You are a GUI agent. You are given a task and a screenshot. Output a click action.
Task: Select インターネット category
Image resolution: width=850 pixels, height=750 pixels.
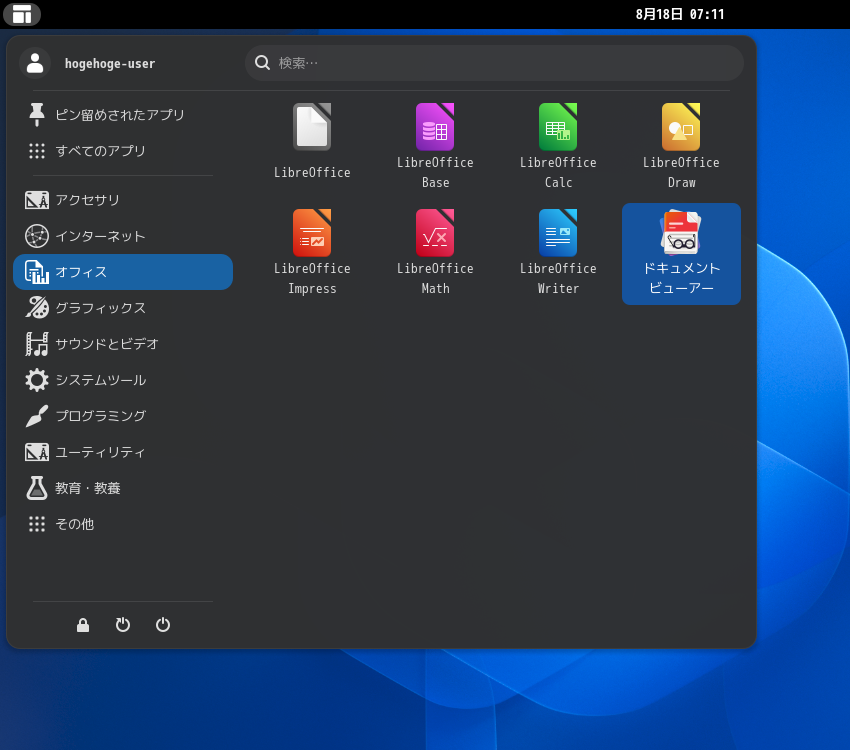tap(123, 236)
